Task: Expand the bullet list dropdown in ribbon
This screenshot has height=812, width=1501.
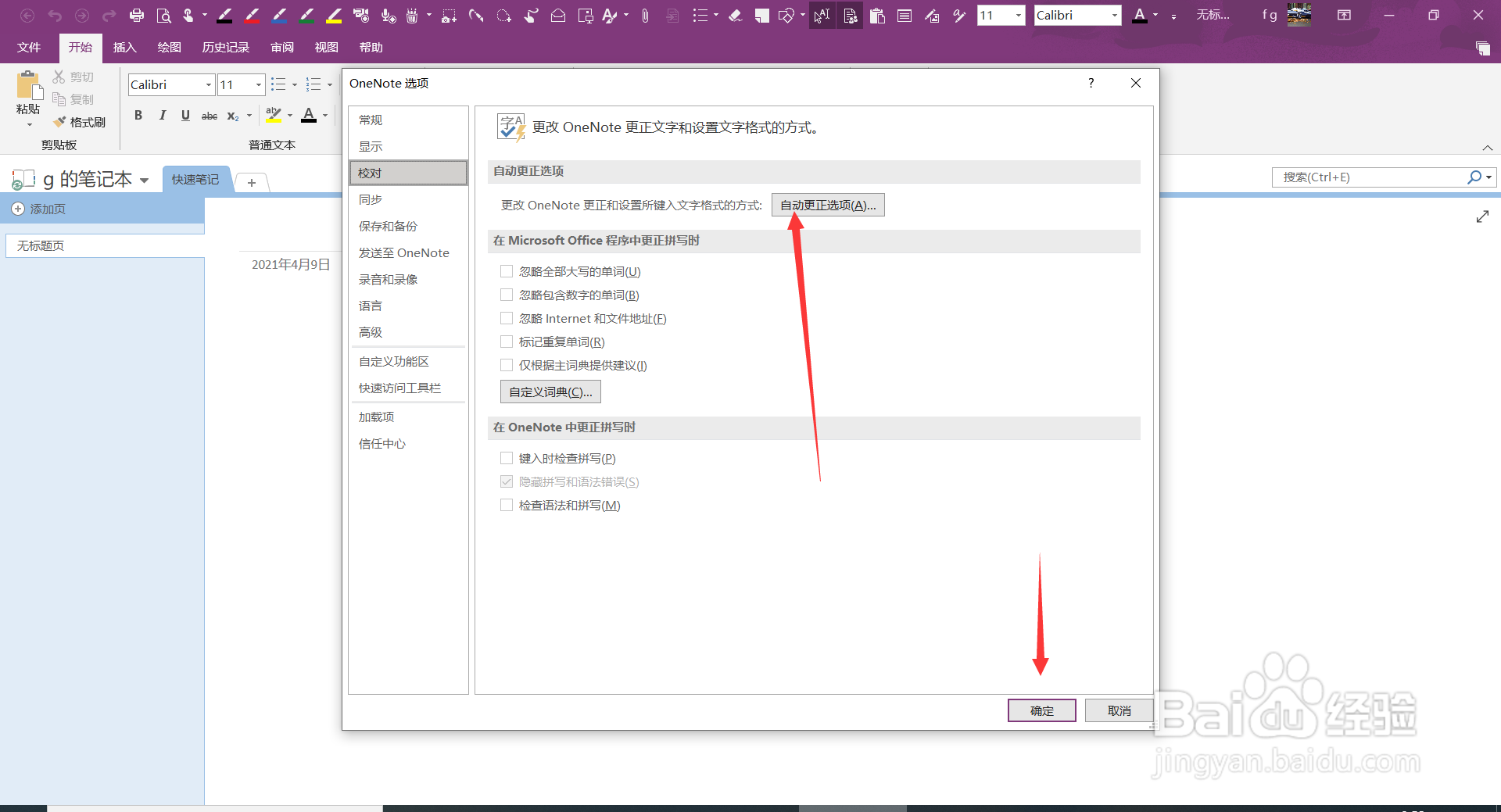Action: coord(294,85)
